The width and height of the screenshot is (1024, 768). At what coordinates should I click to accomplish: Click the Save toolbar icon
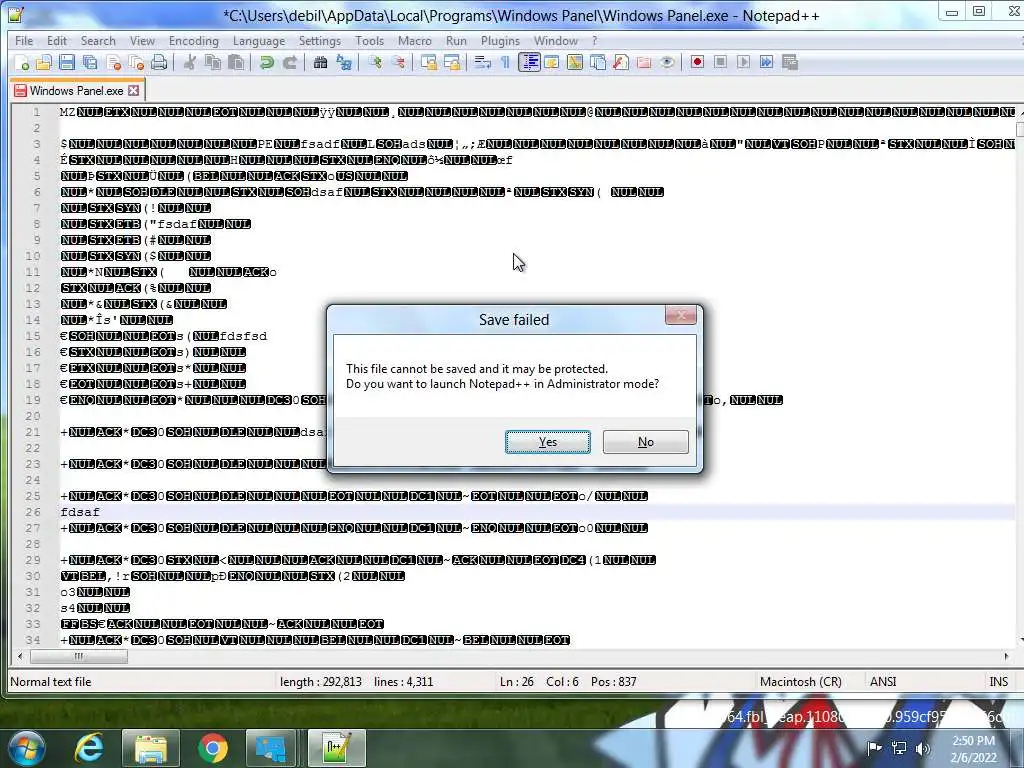pos(67,63)
